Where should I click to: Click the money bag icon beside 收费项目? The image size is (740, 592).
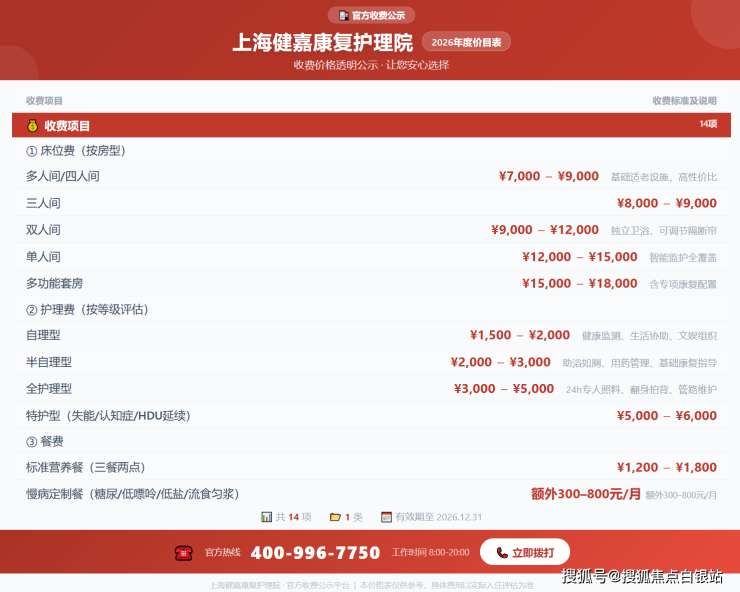(33, 126)
